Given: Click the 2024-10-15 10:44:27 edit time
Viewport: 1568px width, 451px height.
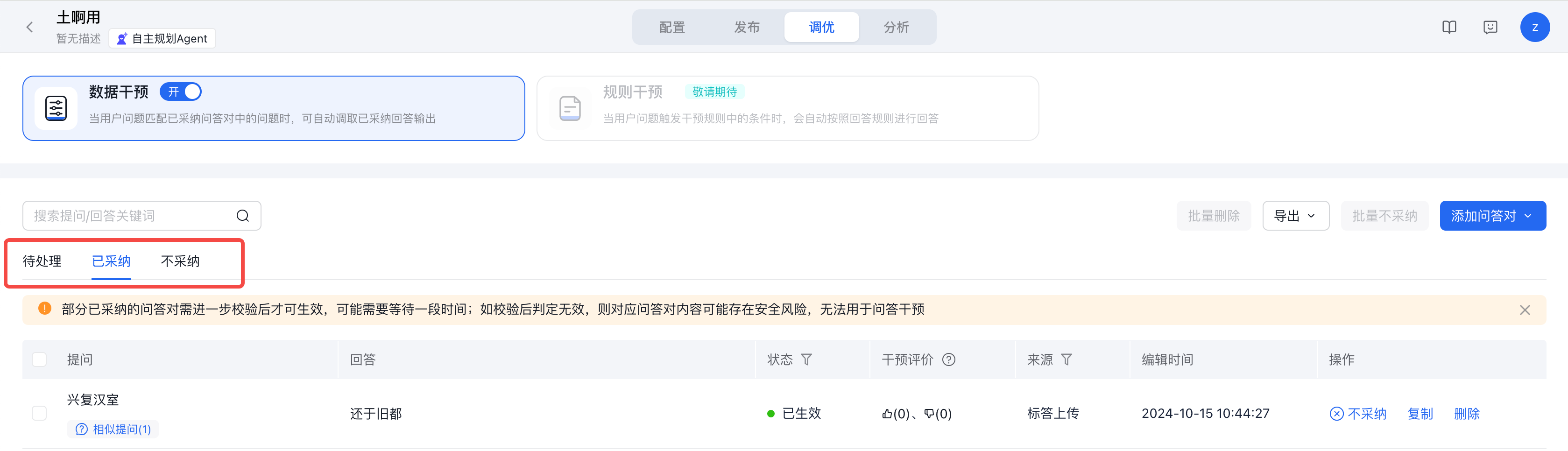Looking at the screenshot, I should (1205, 414).
